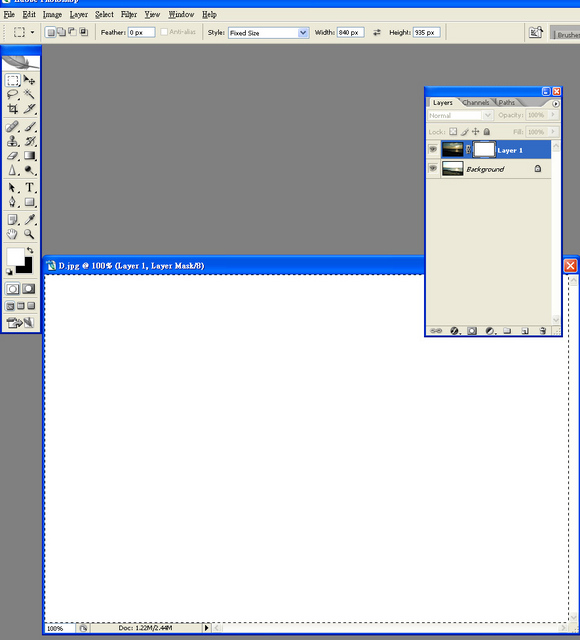Image resolution: width=580 pixels, height=640 pixels.
Task: Toggle Lock transparent pixels
Action: pyautogui.click(x=453, y=131)
